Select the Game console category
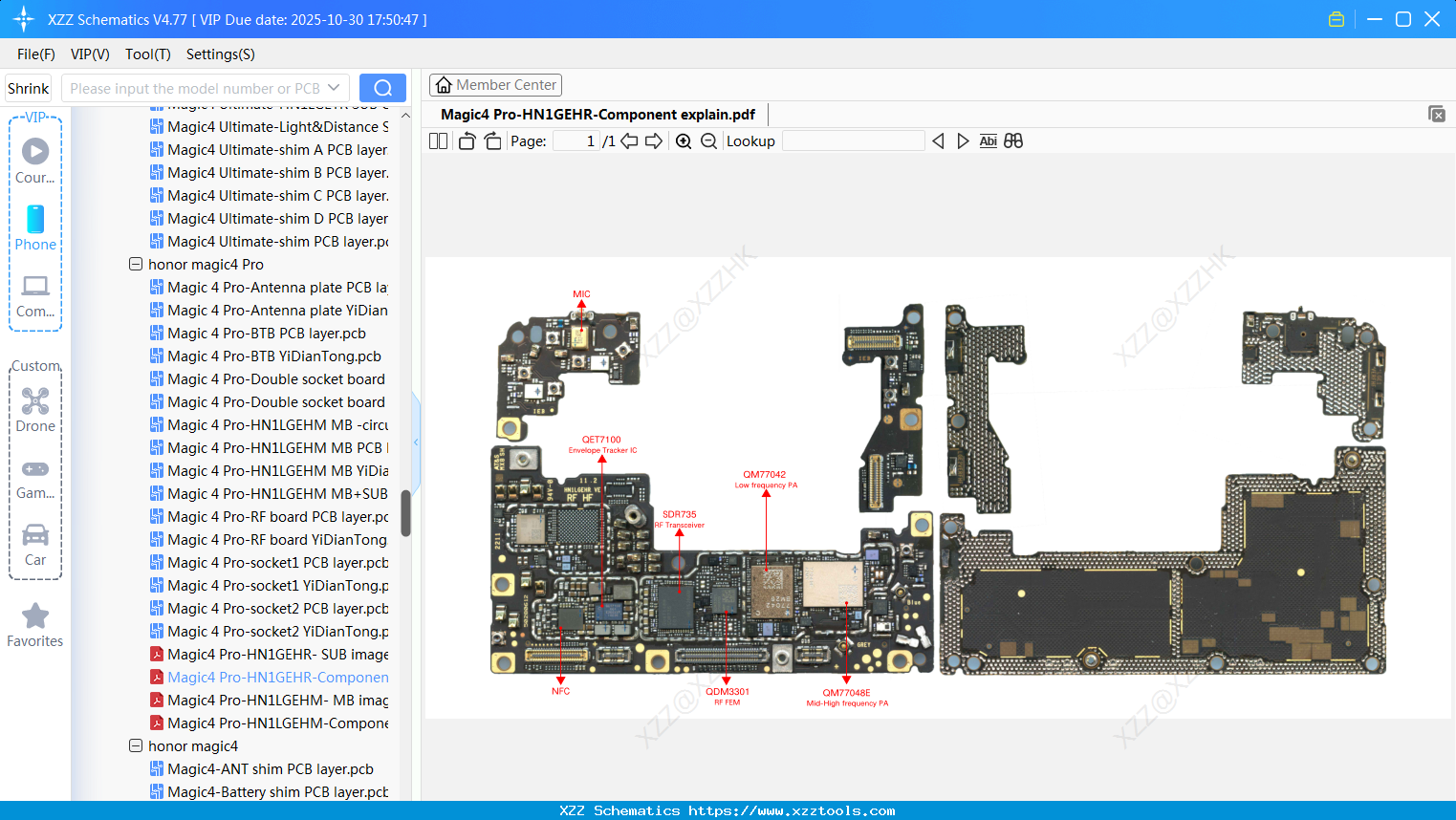Viewport: 1456px width, 820px height. pyautogui.click(x=35, y=479)
